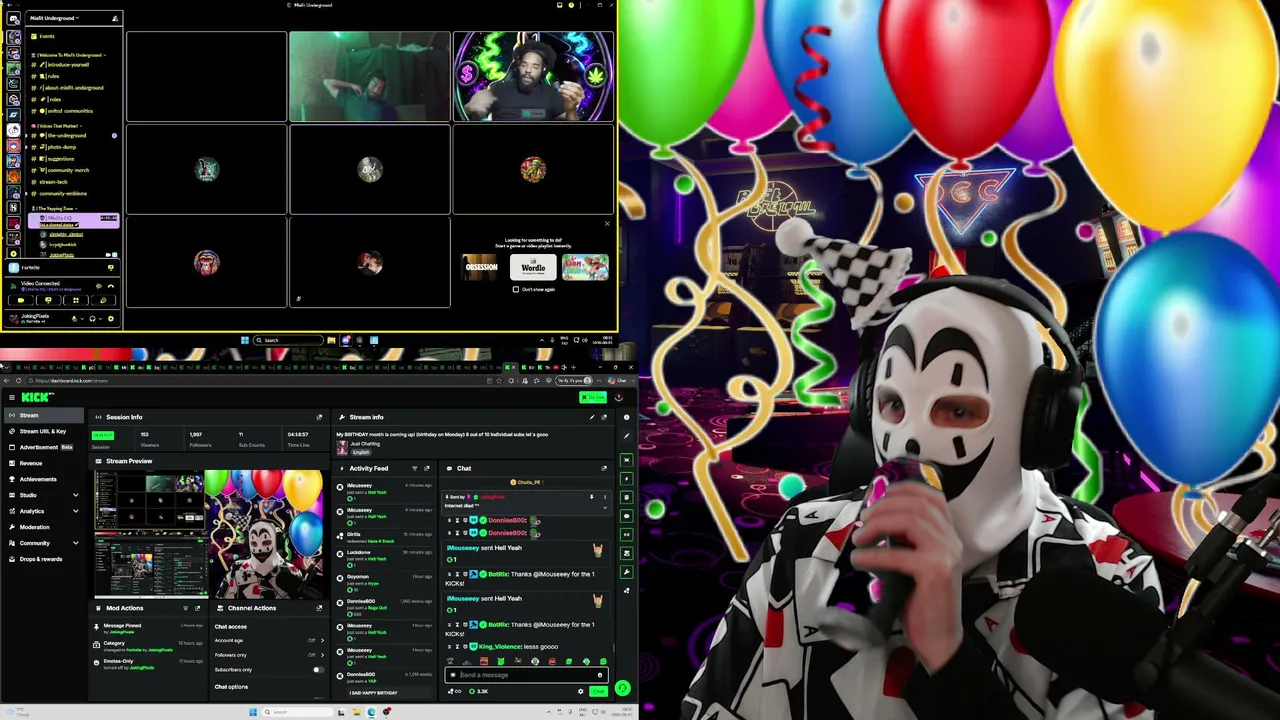Open Kick dashboard hamburger menu

click(11, 397)
